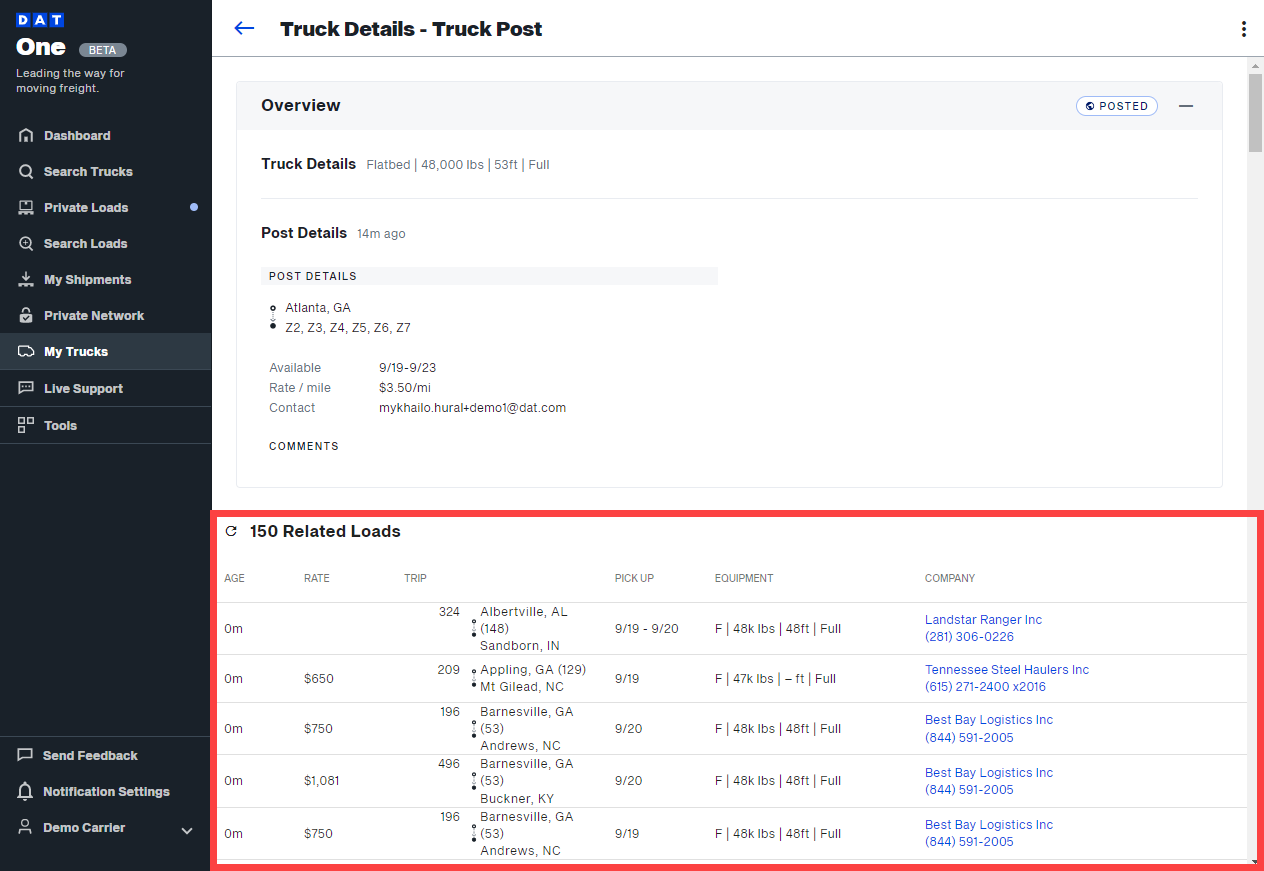Screen dimensions: 1264x871
Task: Open the Dashboard from the sidebar
Action: [75, 135]
